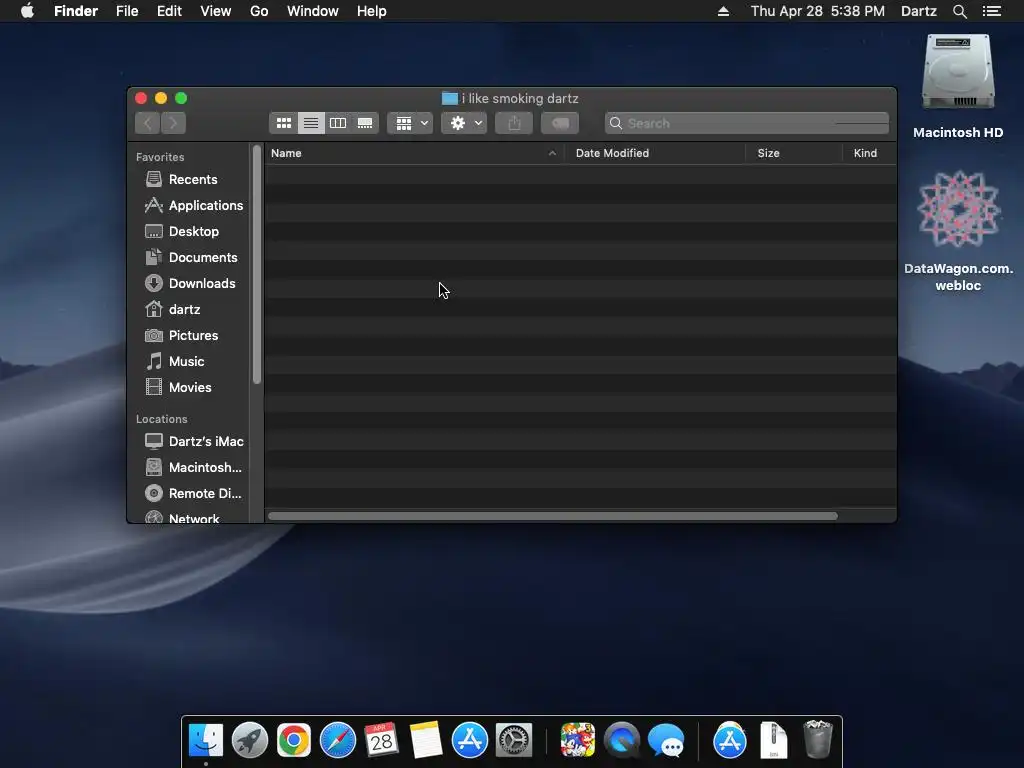The width and height of the screenshot is (1024, 768).
Task: Open Spotlight search magnifier in menu bar
Action: coord(959,11)
